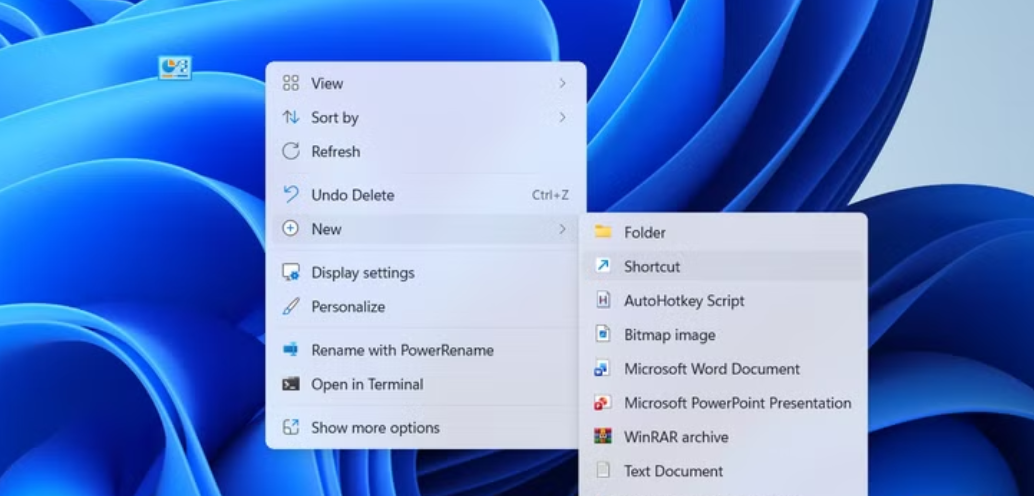1034x496 pixels.
Task: Select the desktop Control Panel shortcut icon
Action: click(175, 67)
